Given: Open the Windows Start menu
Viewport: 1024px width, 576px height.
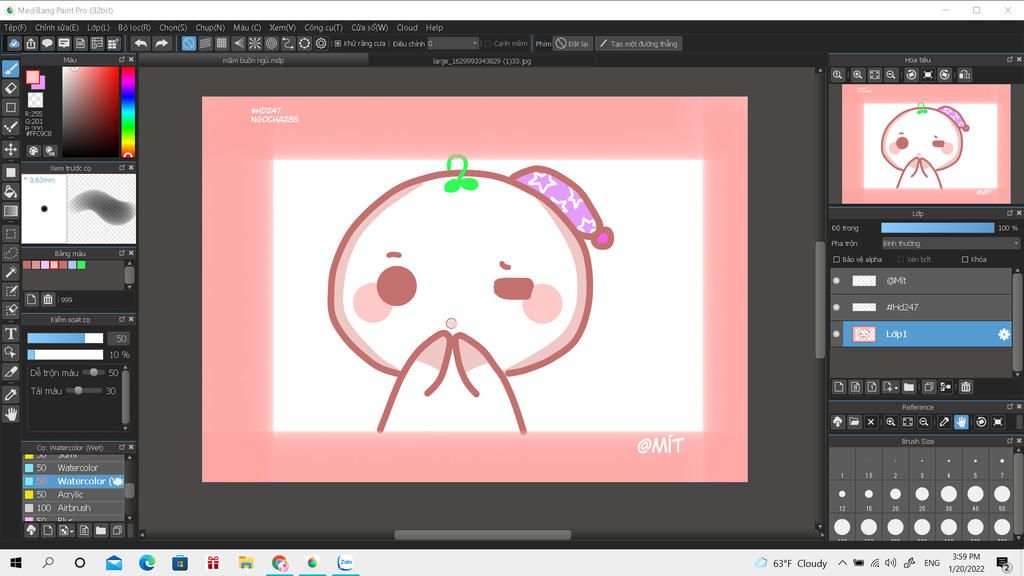Looking at the screenshot, I should coord(16,562).
